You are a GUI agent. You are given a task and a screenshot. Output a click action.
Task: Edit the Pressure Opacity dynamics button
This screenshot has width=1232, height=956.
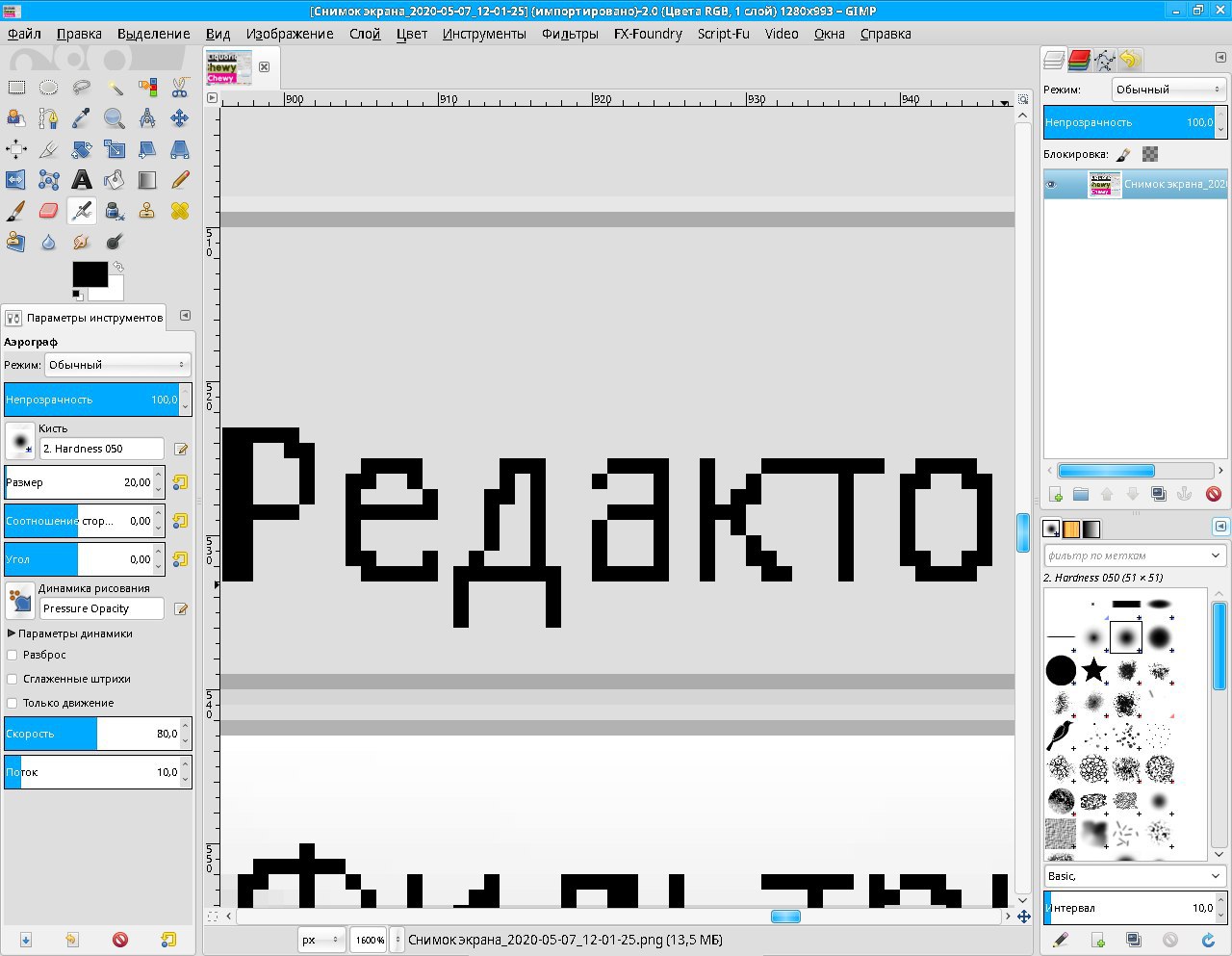(180, 608)
